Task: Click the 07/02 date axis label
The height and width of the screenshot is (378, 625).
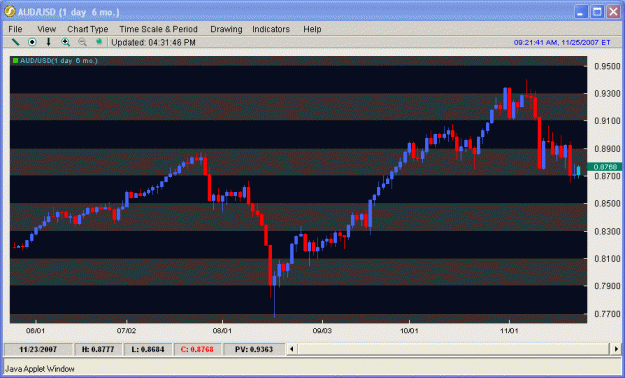Action: coord(126,331)
